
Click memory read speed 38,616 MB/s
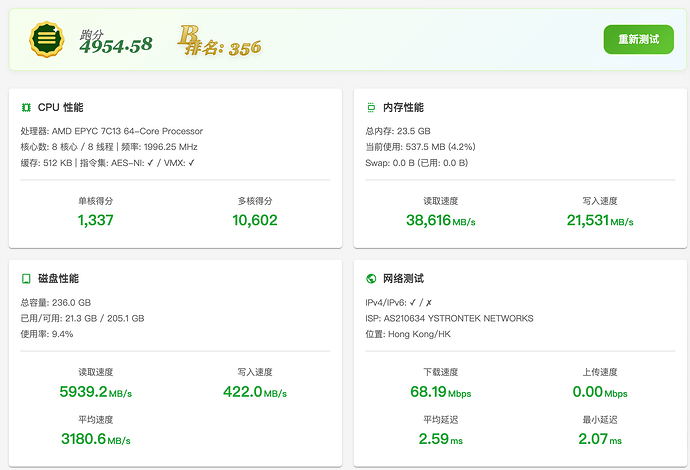click(x=440, y=220)
